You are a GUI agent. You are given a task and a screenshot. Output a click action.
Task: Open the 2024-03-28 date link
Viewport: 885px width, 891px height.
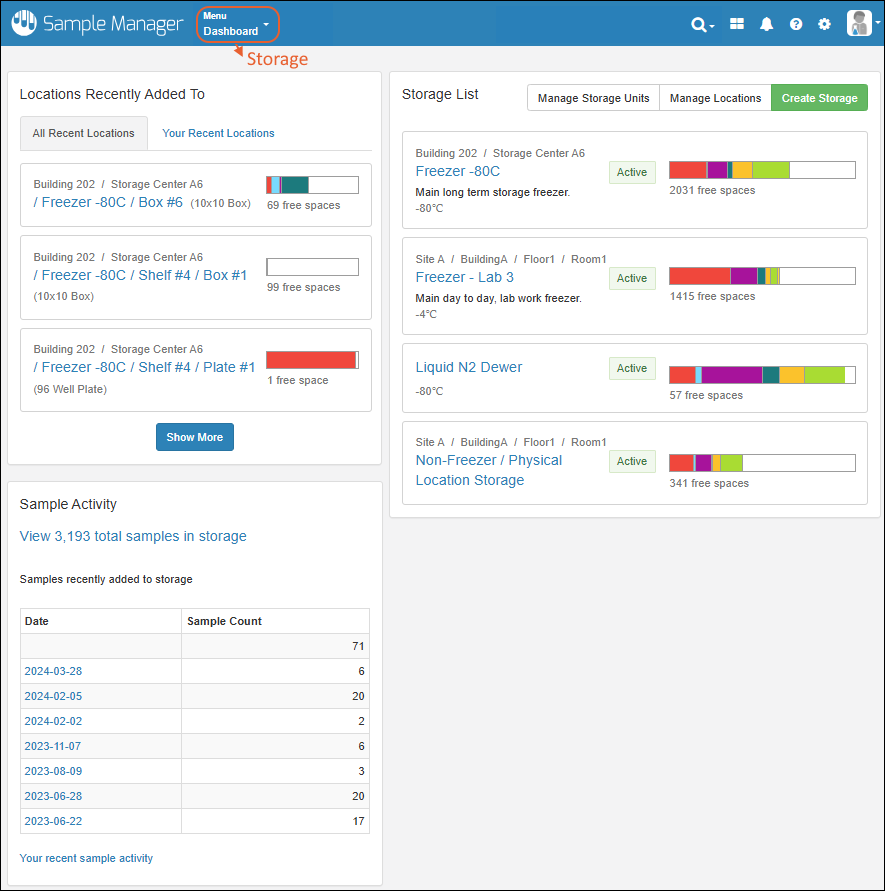tap(53, 671)
